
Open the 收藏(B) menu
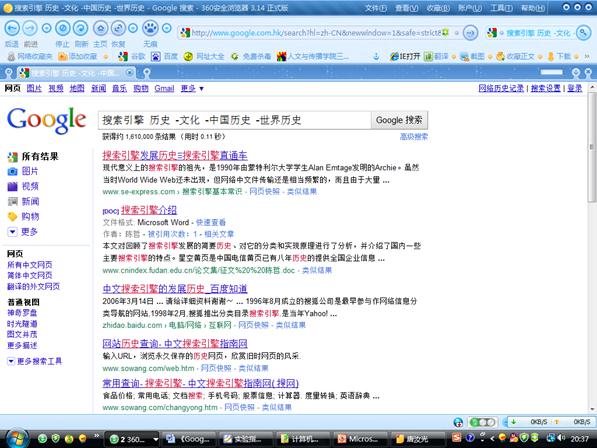pyautogui.click(x=438, y=8)
